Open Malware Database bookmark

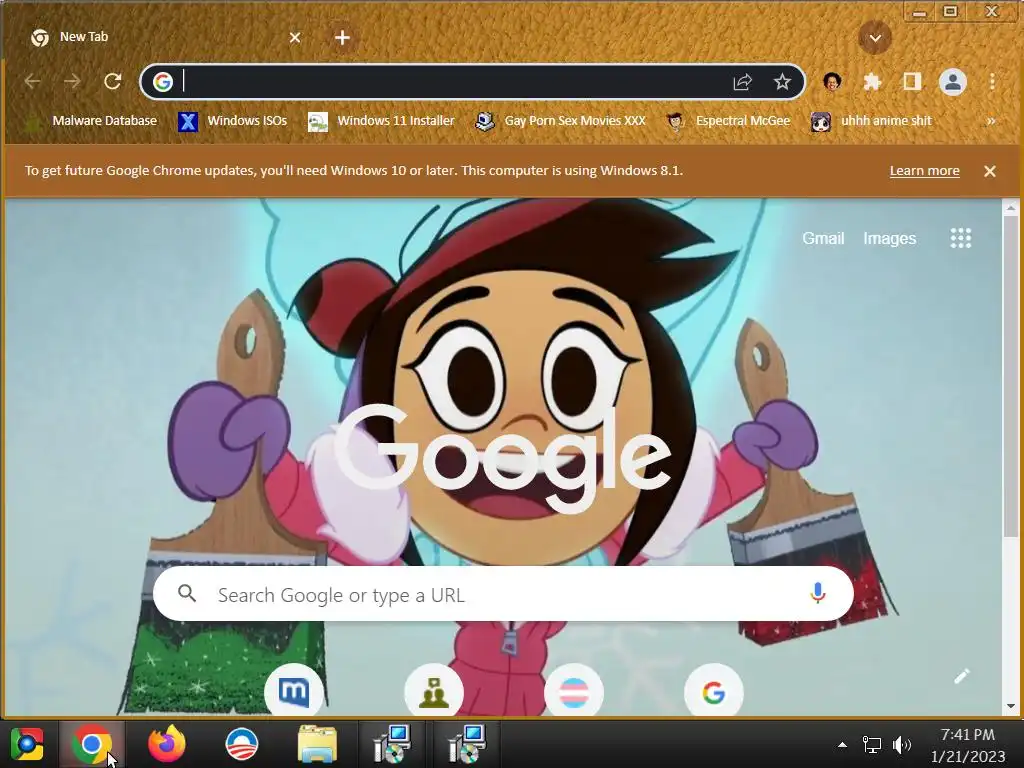89,121
